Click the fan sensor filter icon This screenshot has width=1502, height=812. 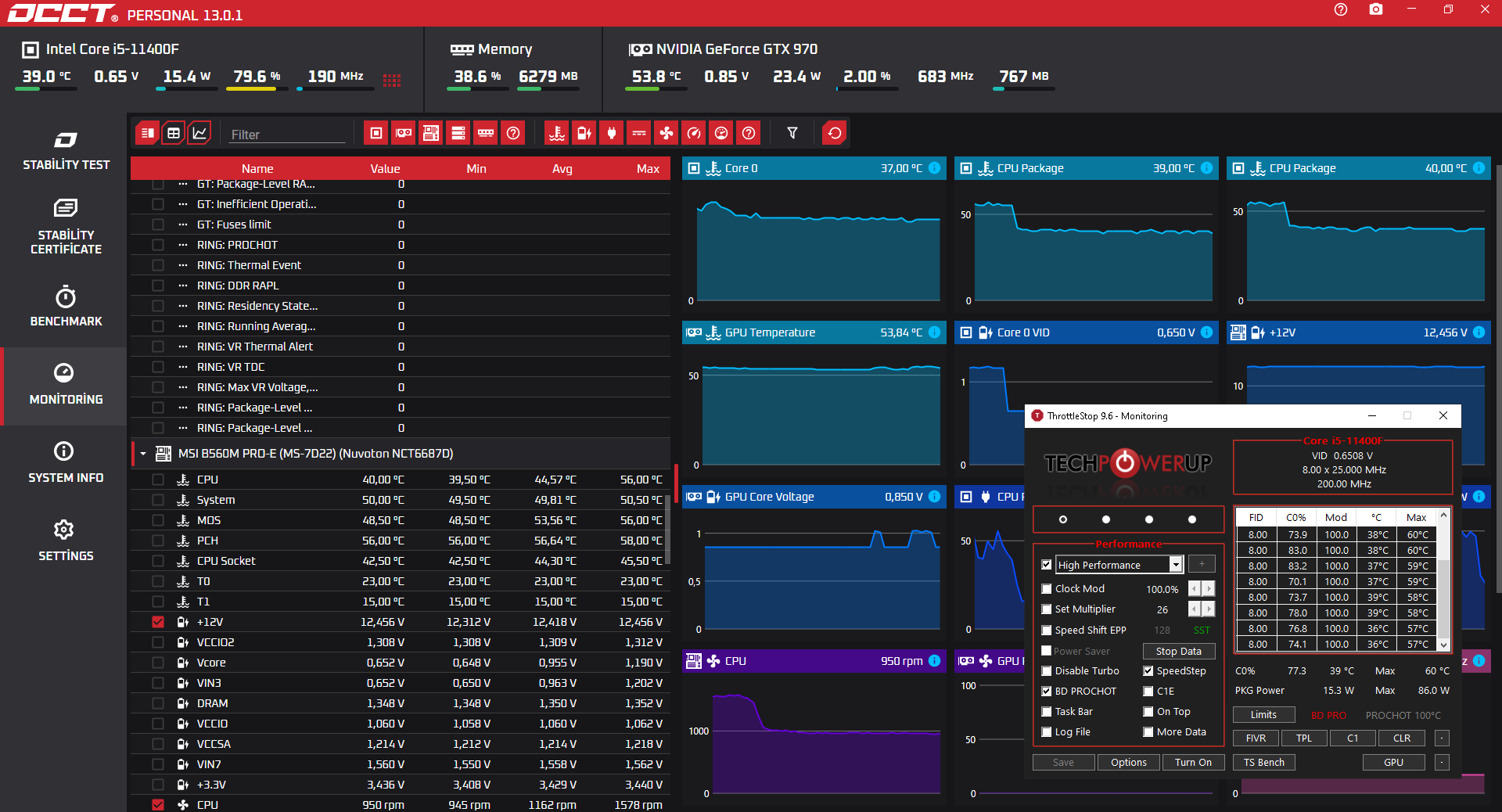pos(667,133)
